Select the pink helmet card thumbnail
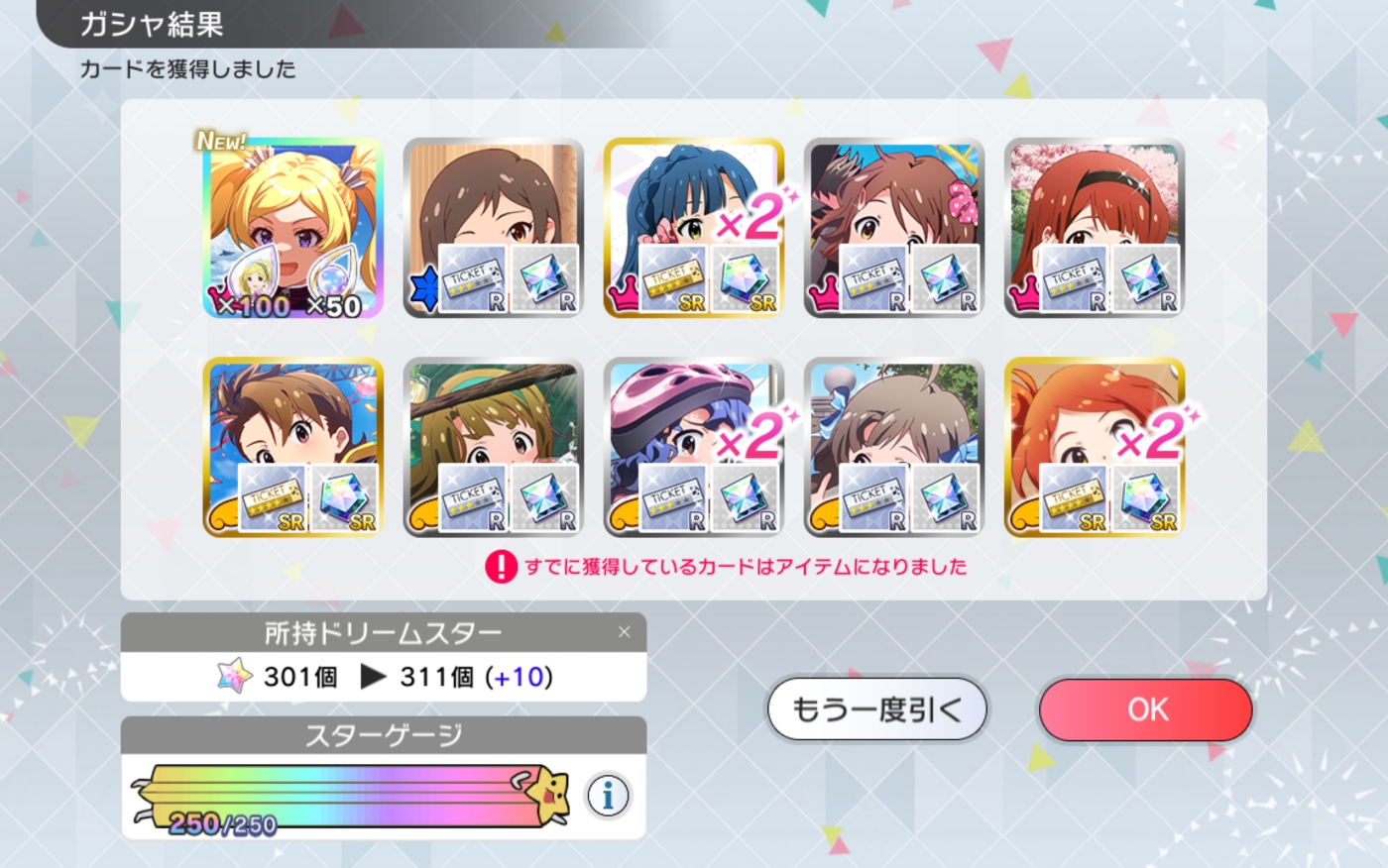Viewport: 1388px width, 868px height. 694,448
